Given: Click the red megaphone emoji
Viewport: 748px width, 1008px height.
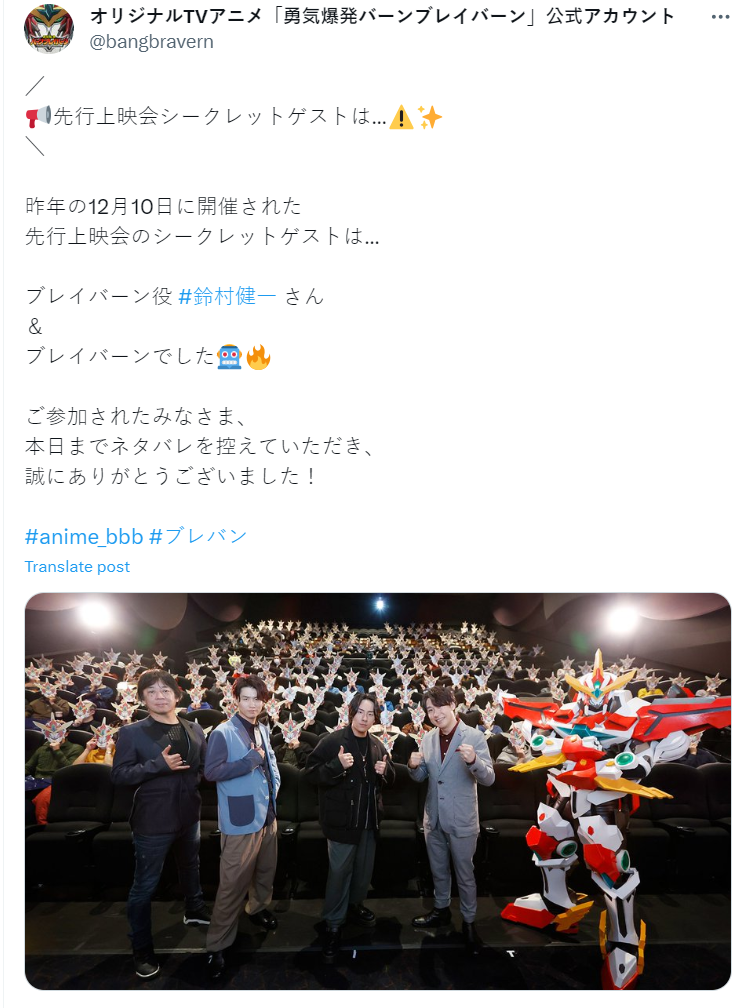Looking at the screenshot, I should click(38, 117).
